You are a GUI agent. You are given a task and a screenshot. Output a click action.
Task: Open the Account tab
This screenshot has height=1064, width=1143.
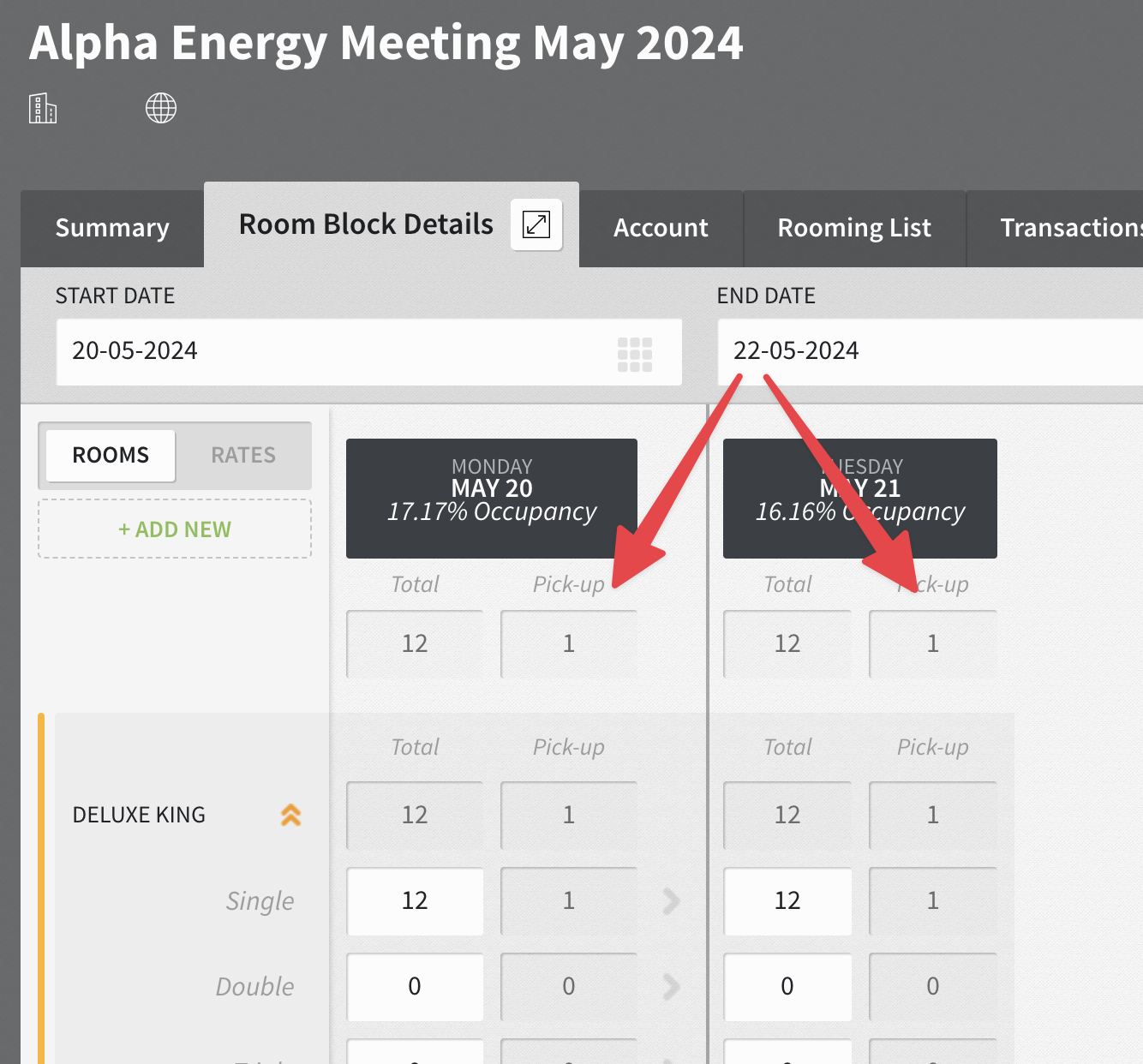(x=661, y=228)
